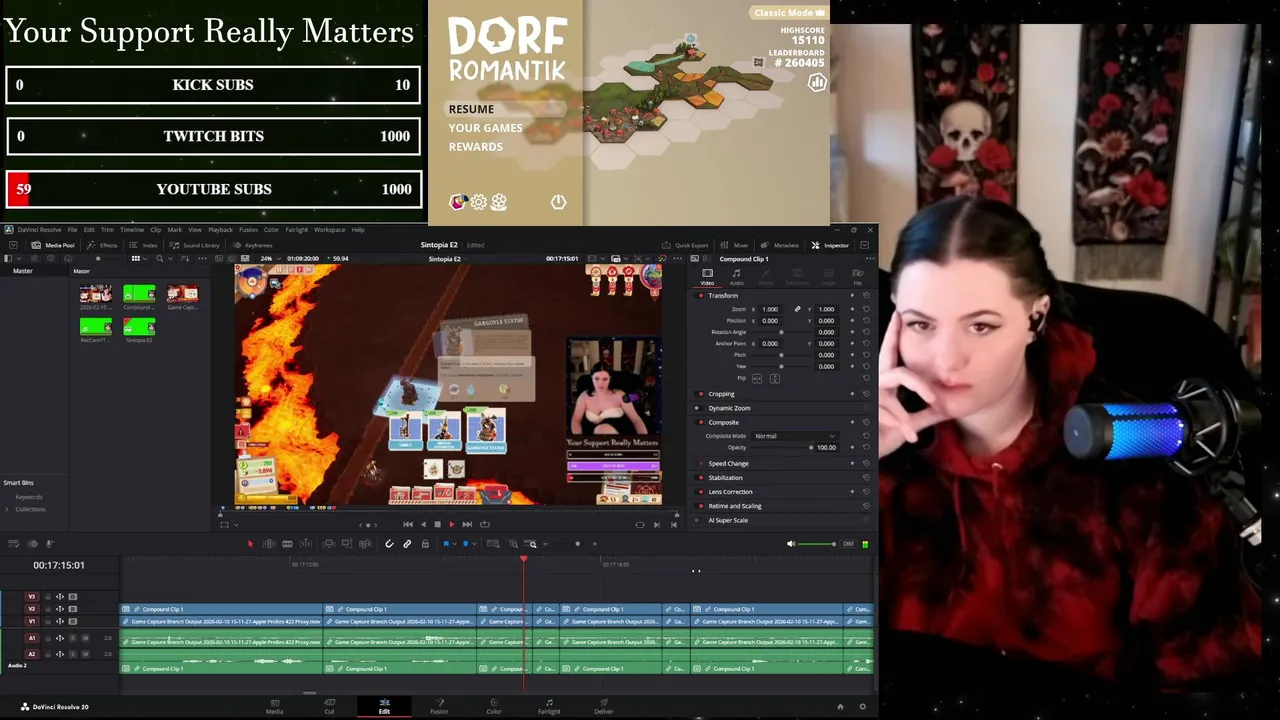
Task: Open the flag color dropdown arrow
Action: [x=455, y=544]
